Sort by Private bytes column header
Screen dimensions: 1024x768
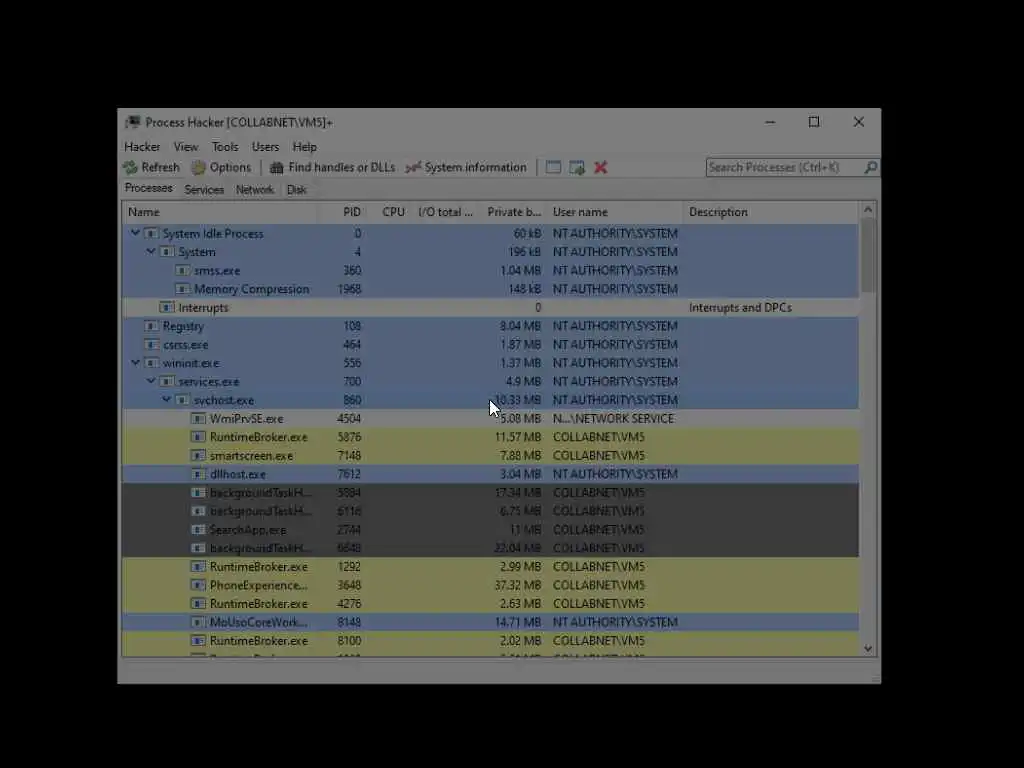(x=514, y=212)
